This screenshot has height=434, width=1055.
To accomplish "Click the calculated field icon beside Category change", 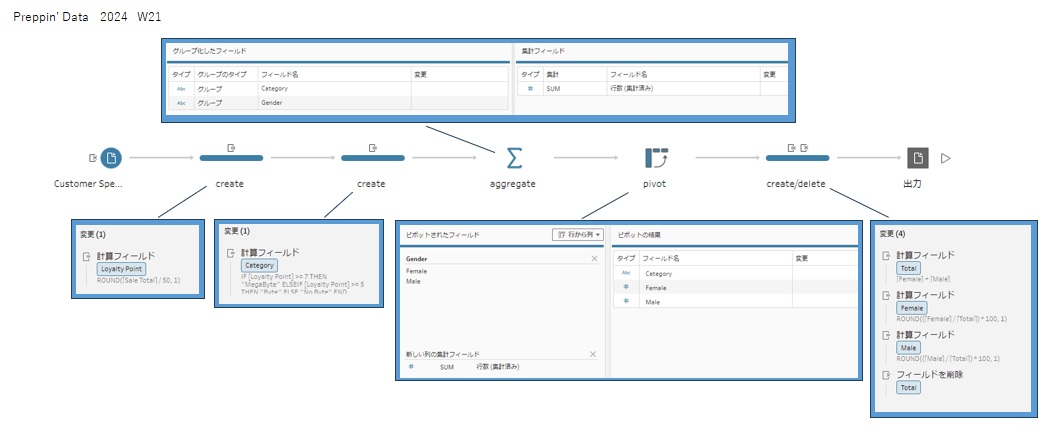I will coord(231,253).
